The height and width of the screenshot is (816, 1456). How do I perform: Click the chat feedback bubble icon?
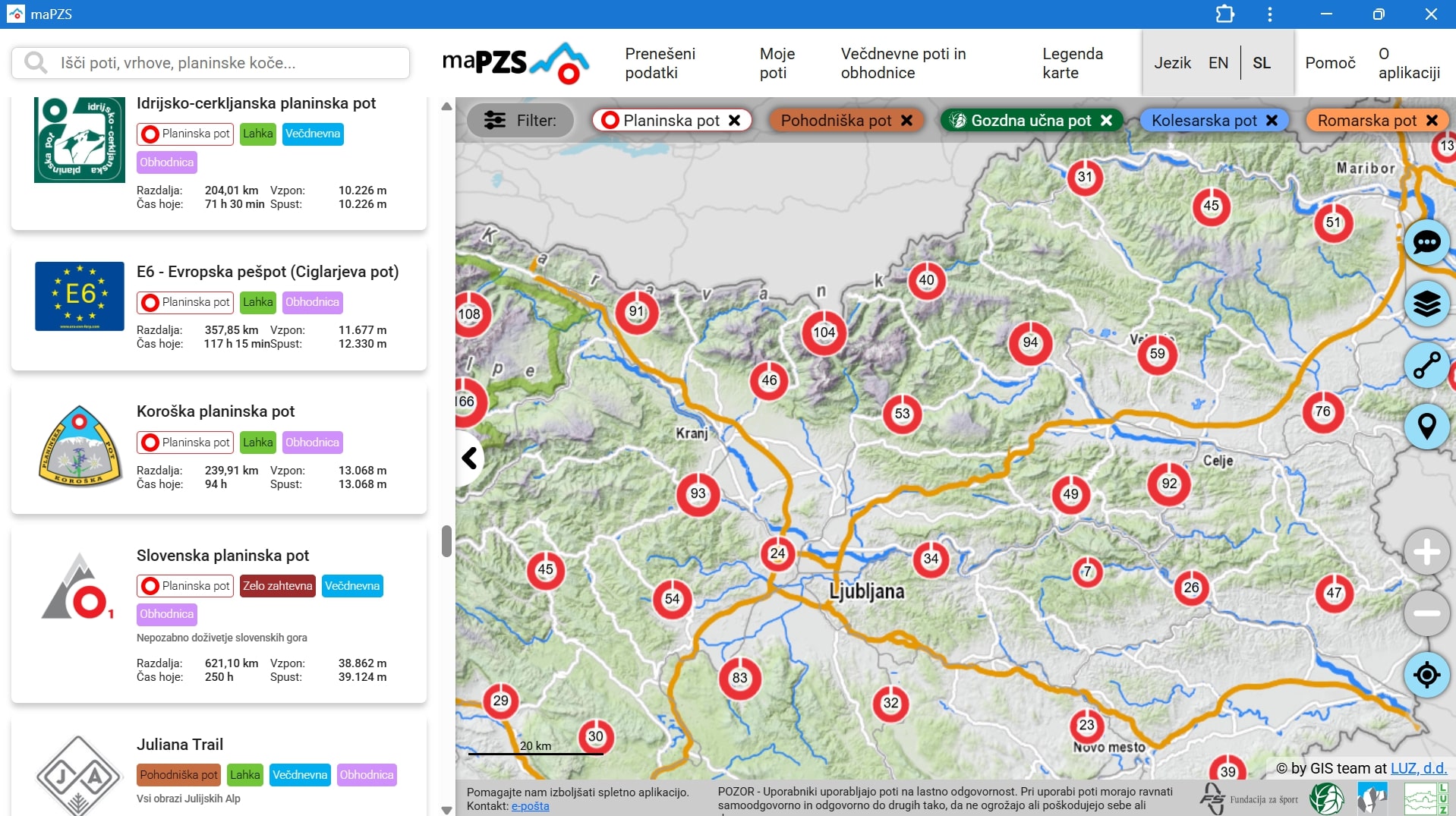1426,243
